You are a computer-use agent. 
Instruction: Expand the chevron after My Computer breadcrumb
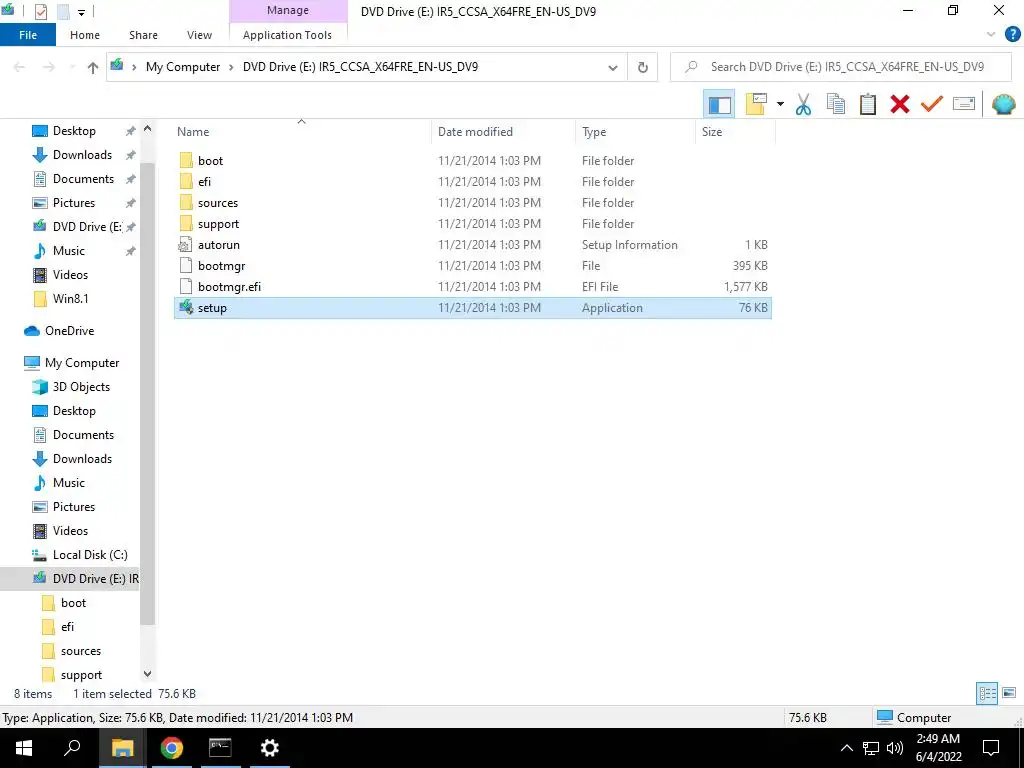tap(232, 67)
